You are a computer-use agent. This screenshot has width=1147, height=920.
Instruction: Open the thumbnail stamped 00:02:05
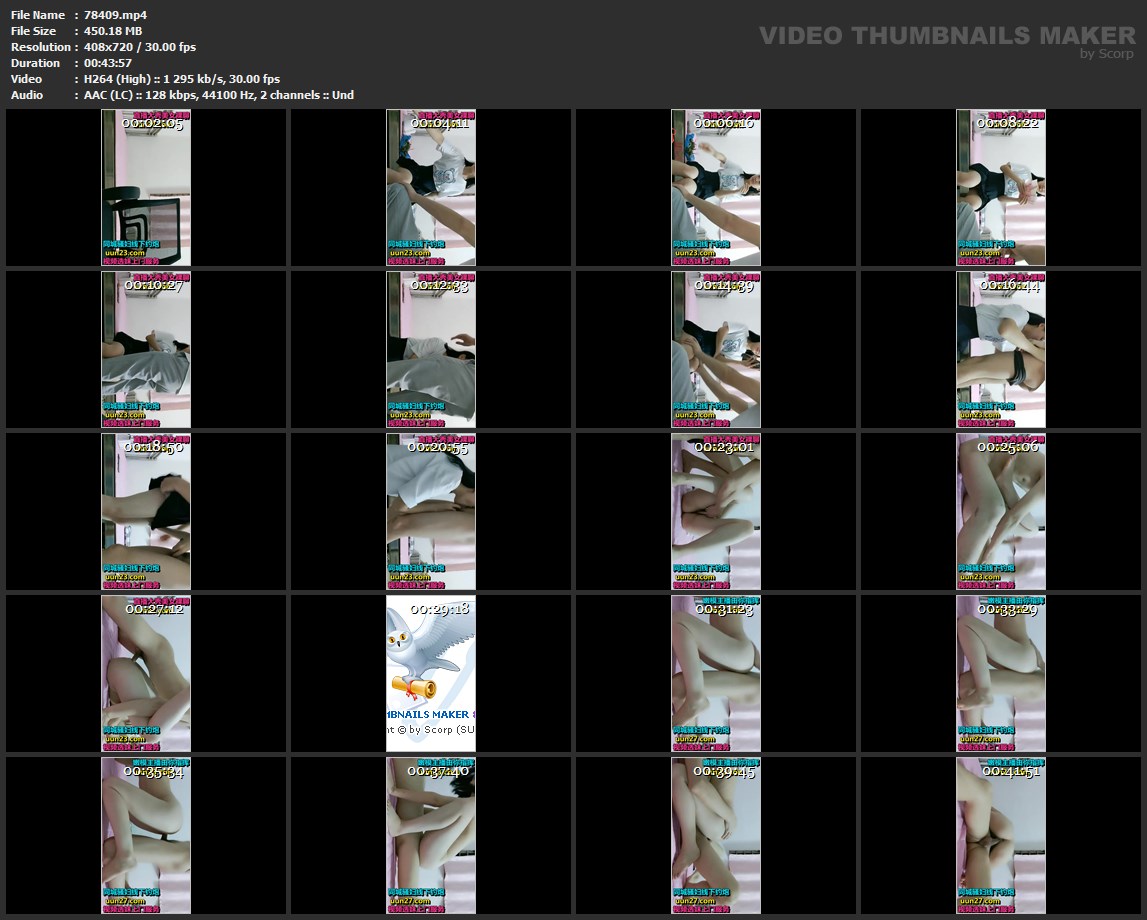(146, 187)
